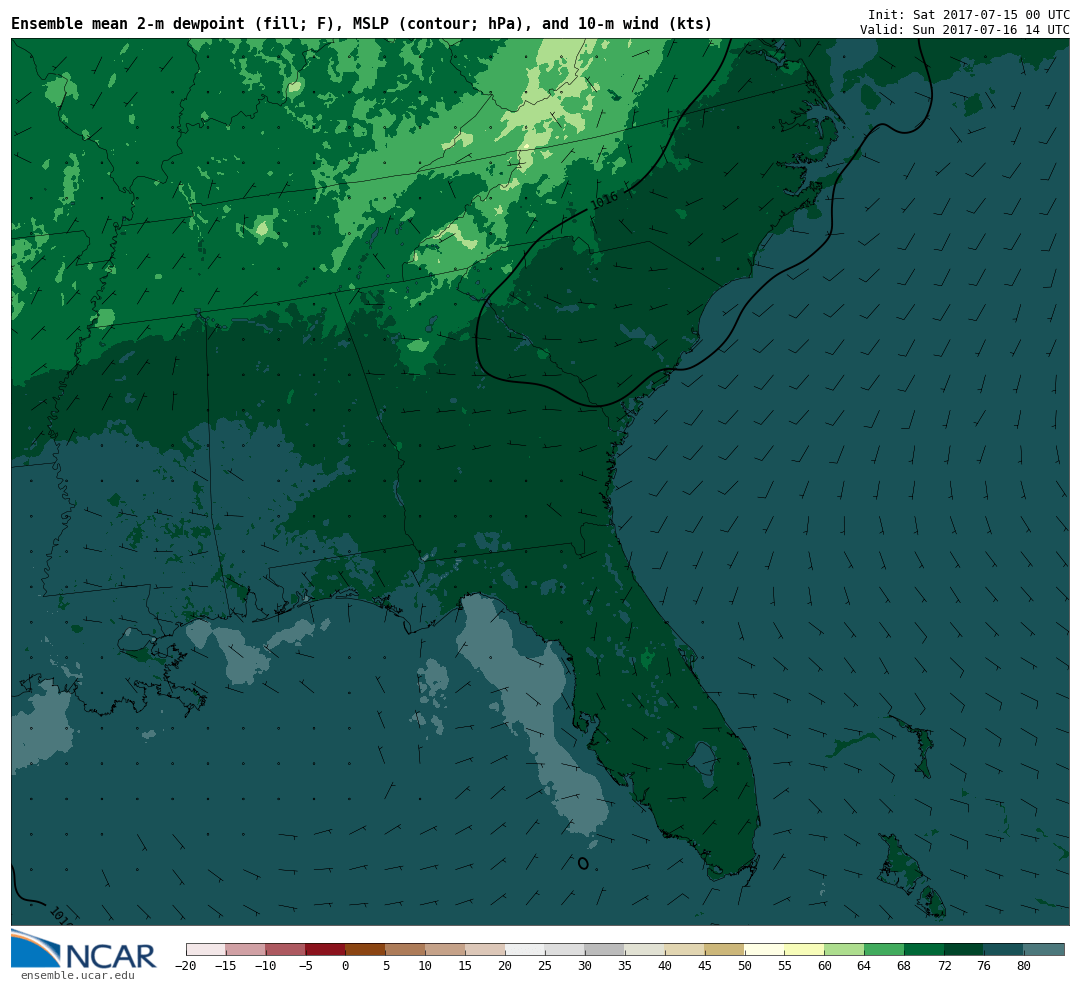This screenshot has width=1080, height=988.
Task: Click the 1016 contour label over the Carolinas
Action: (x=605, y=200)
